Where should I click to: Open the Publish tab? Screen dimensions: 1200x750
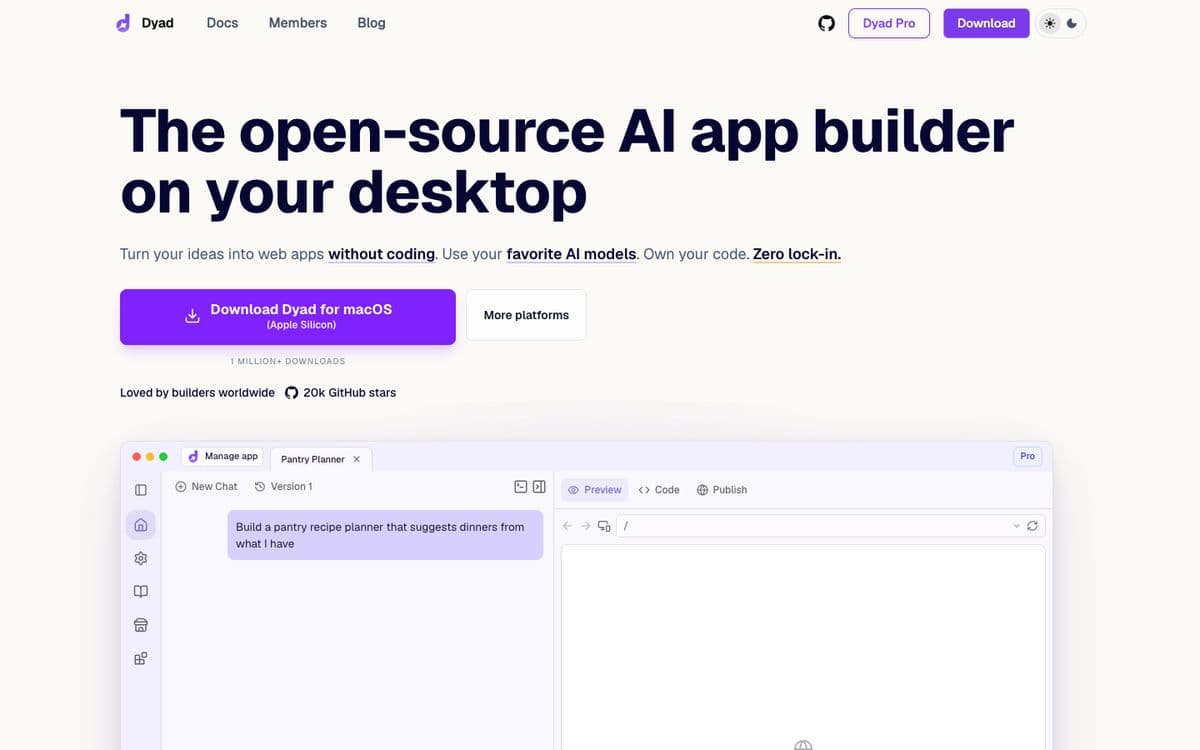pos(722,490)
